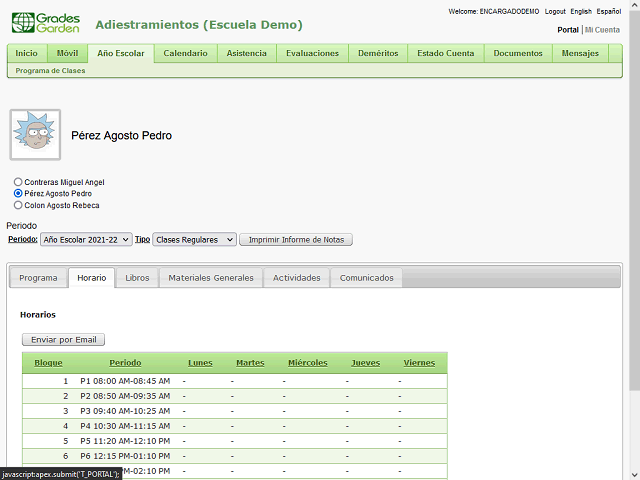Open the Clases Regulares type dropdown
Viewport: 640px width, 480px height.
(x=194, y=240)
